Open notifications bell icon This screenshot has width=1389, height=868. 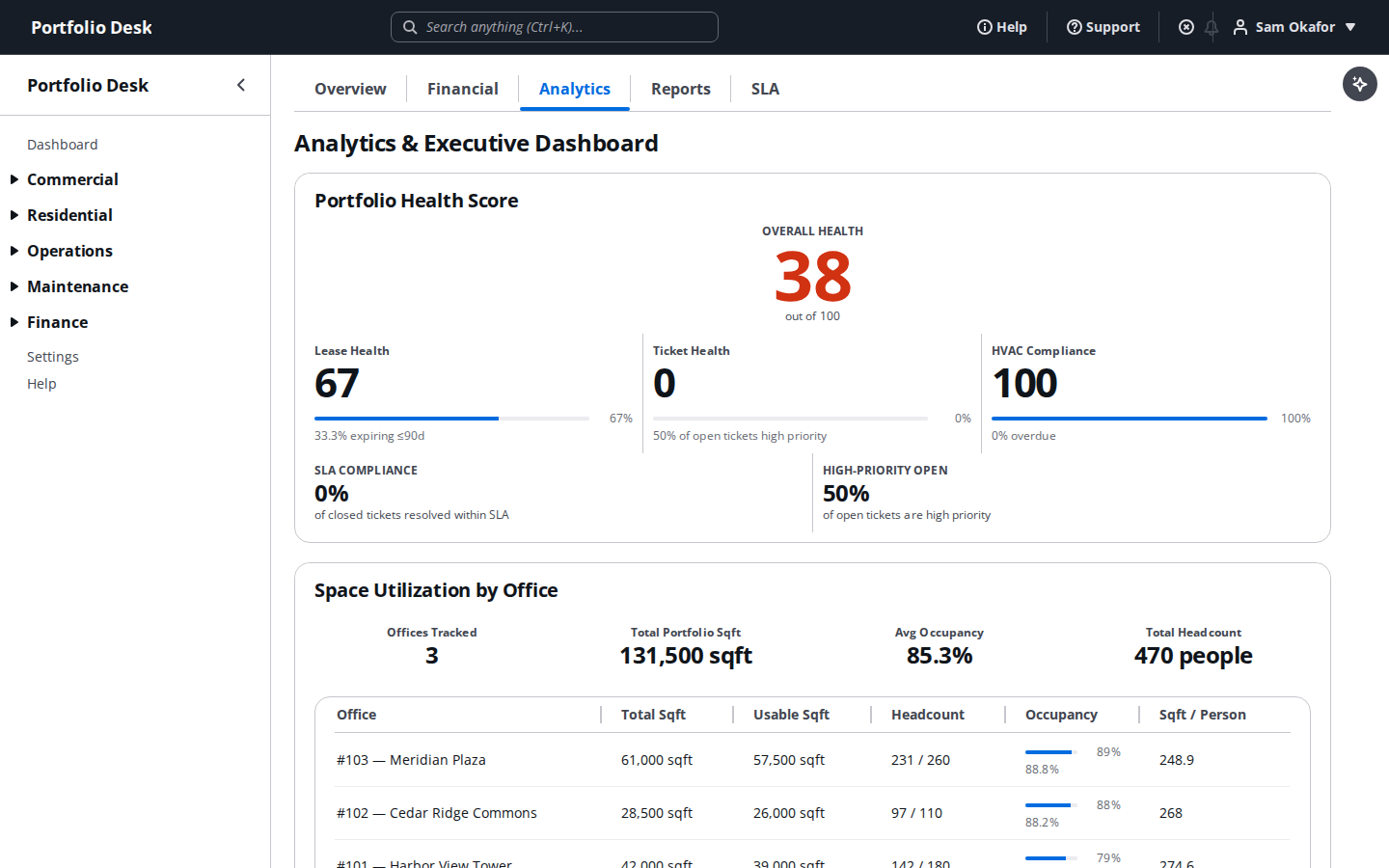pyautogui.click(x=1212, y=27)
